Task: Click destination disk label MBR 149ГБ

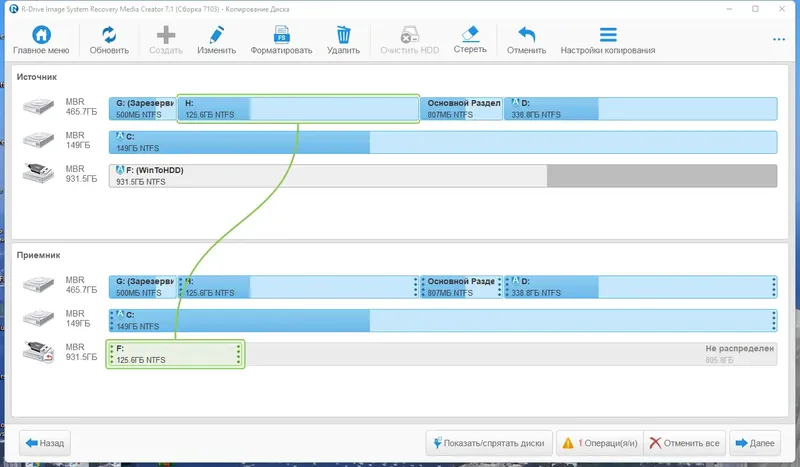Action: (78, 318)
